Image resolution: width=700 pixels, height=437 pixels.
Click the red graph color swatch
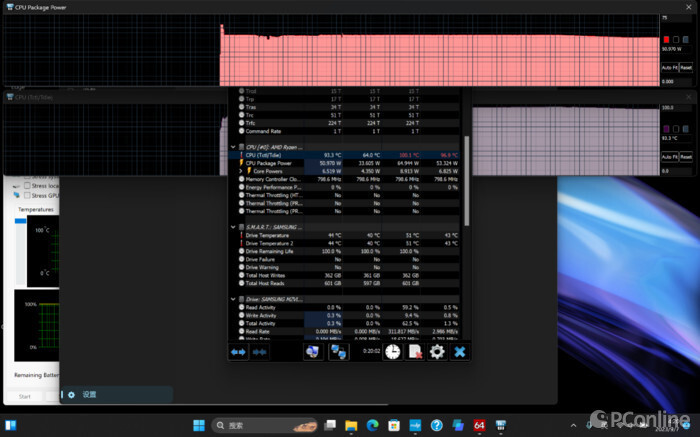(666, 40)
